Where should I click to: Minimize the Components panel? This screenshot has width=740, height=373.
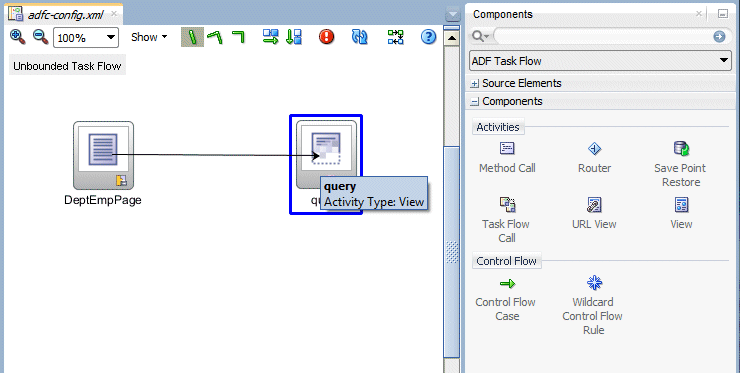[723, 14]
